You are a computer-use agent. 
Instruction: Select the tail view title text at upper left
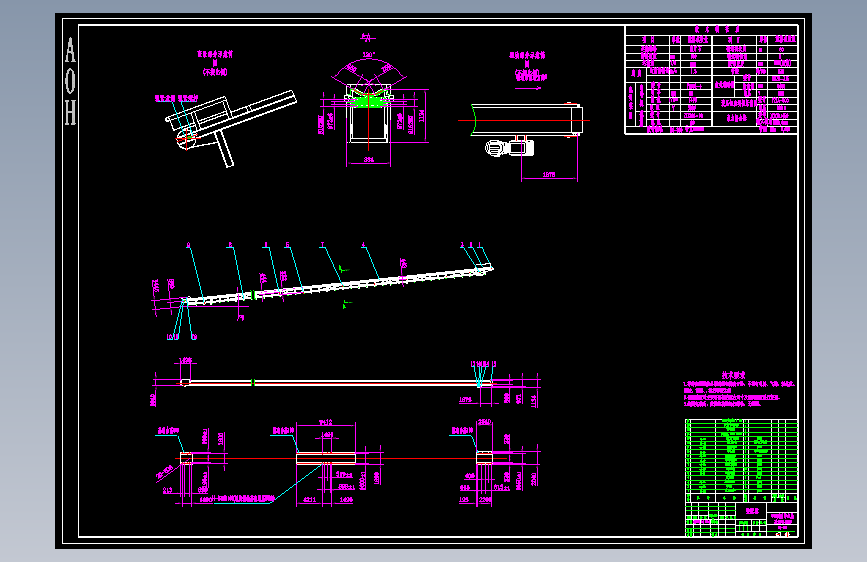click(x=215, y=63)
